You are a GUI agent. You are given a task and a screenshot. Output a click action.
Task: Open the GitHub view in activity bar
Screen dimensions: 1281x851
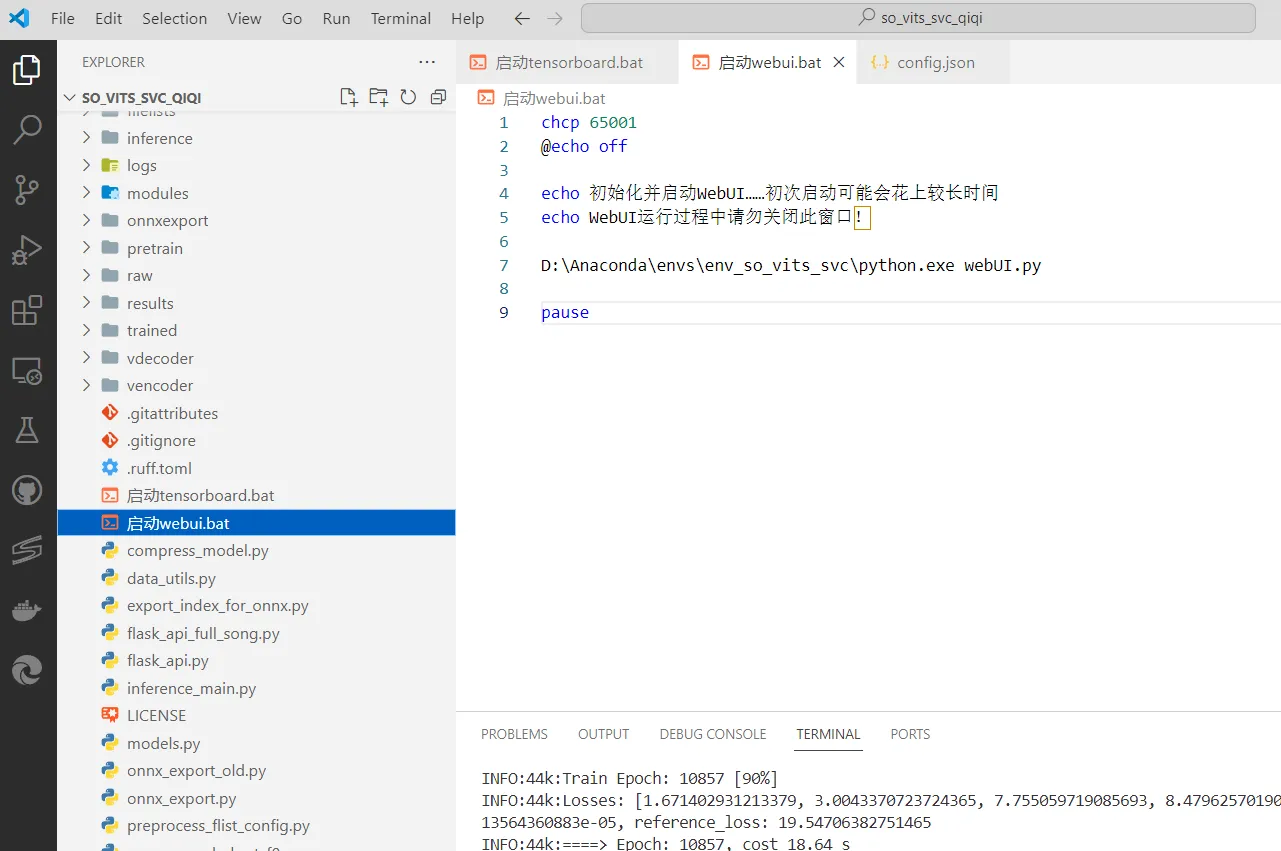[27, 490]
